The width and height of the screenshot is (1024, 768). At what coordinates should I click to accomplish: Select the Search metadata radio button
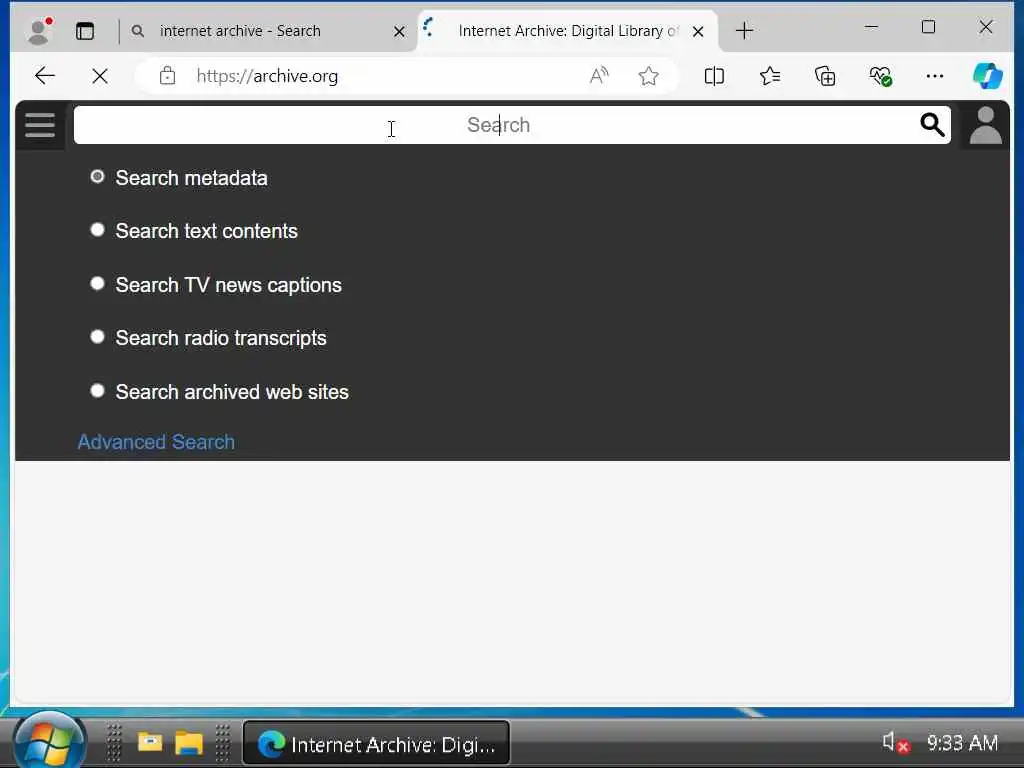coord(97,176)
